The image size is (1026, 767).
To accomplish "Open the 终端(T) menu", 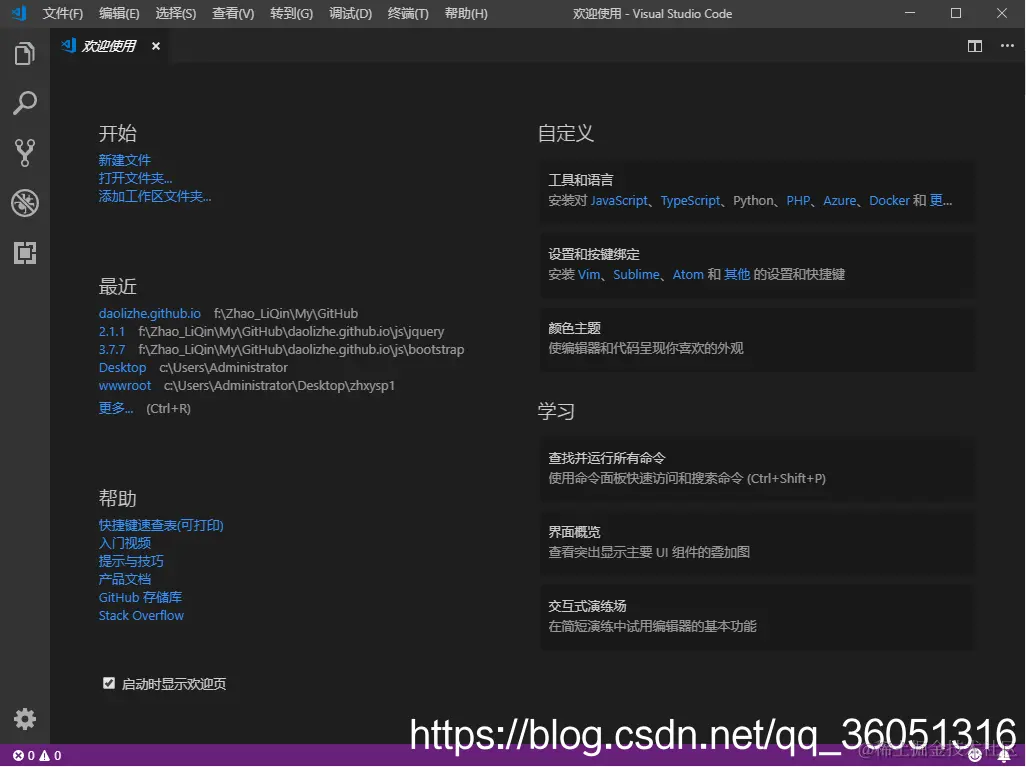I will [x=407, y=14].
